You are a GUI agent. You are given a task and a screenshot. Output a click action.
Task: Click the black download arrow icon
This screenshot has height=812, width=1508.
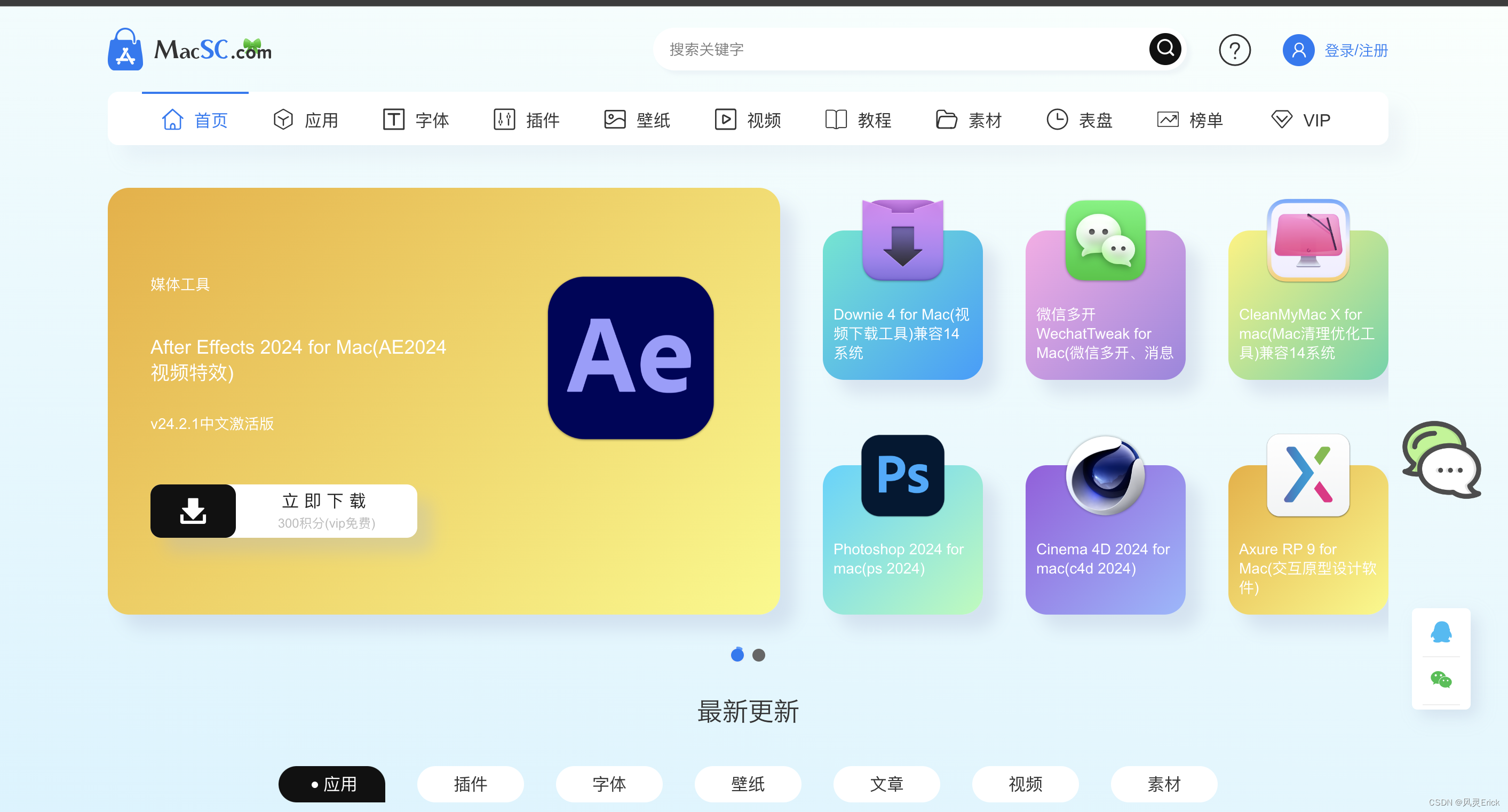point(193,511)
